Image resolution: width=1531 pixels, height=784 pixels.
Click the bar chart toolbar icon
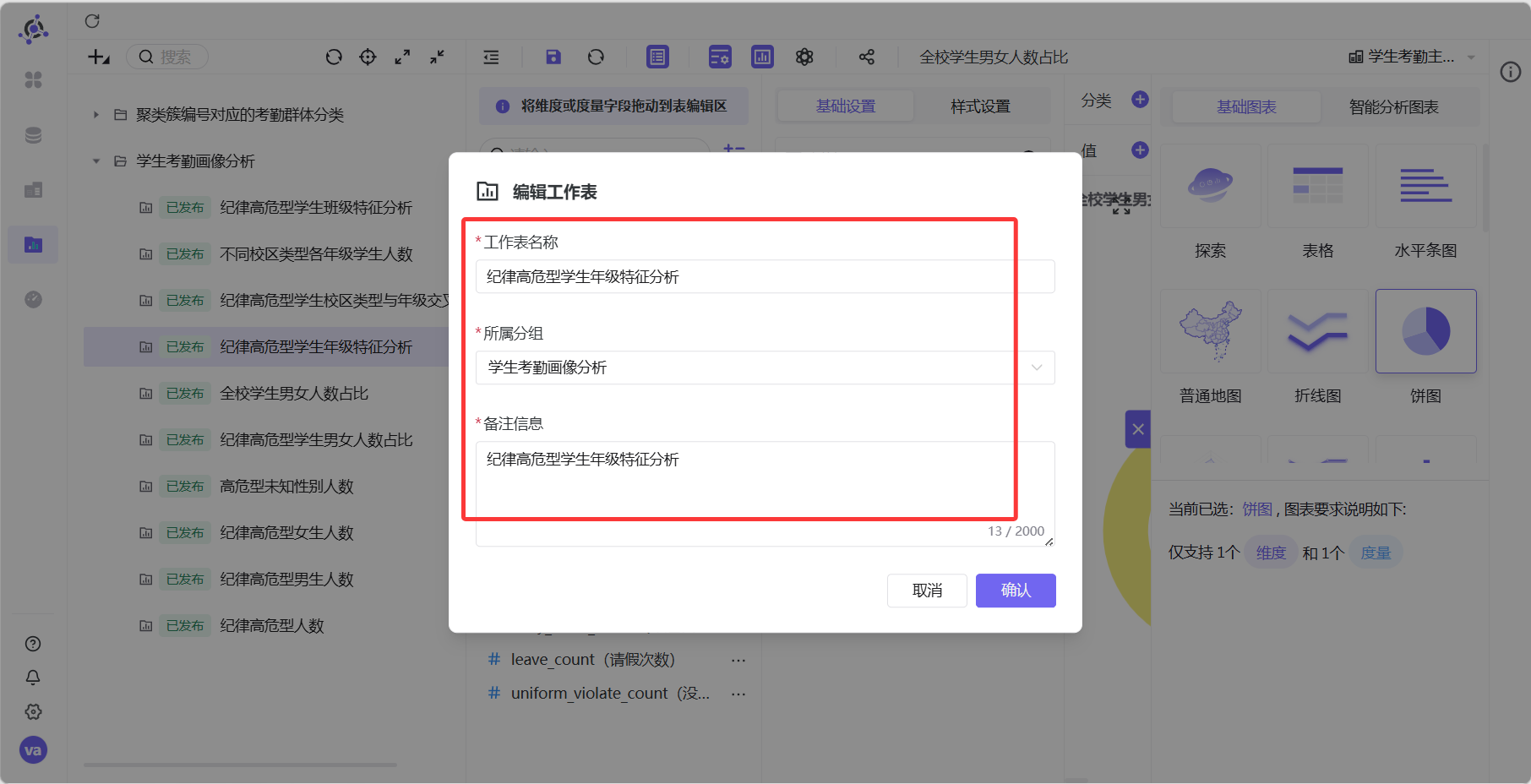pyautogui.click(x=762, y=57)
